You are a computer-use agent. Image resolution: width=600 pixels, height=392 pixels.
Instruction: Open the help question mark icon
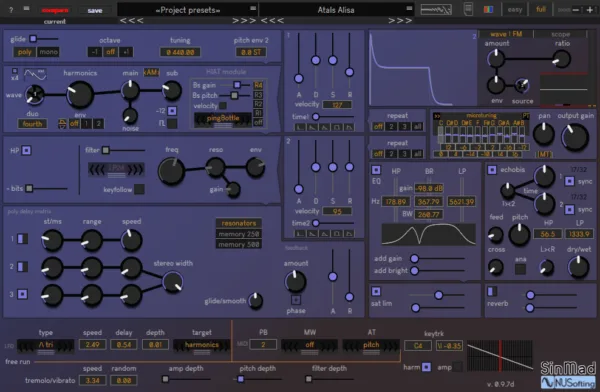[x=11, y=10]
